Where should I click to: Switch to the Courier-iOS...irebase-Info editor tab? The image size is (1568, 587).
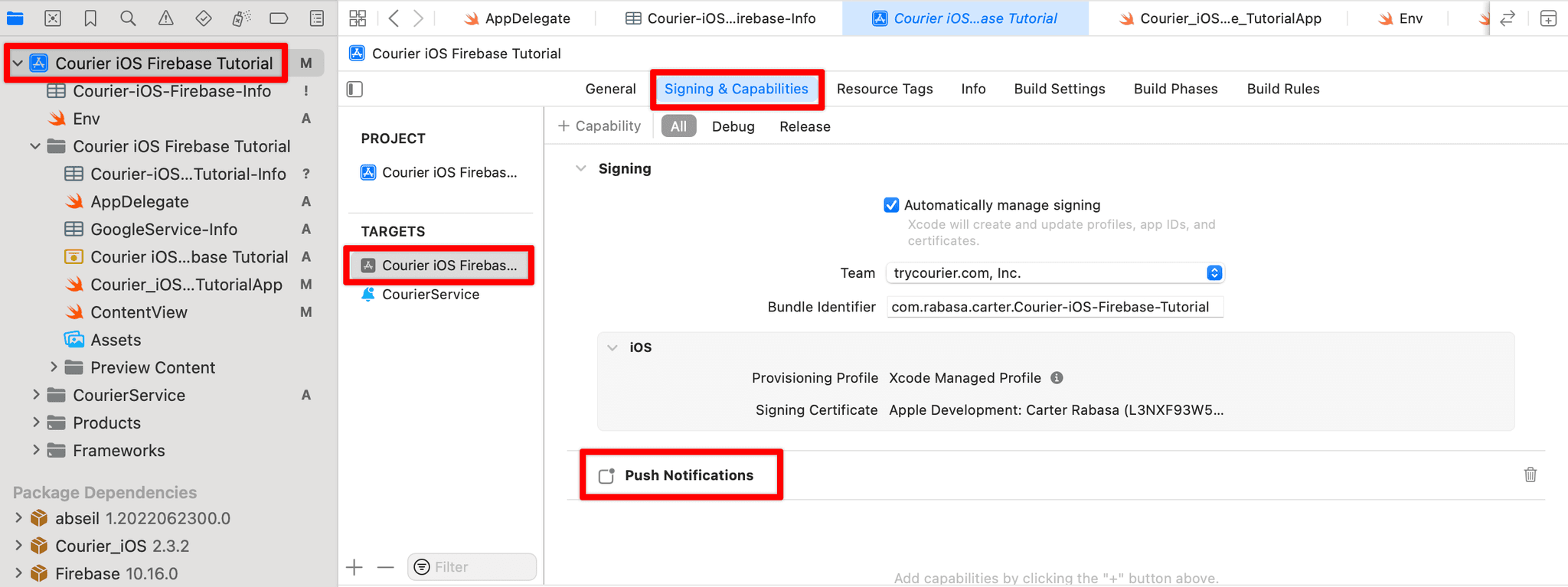[720, 18]
